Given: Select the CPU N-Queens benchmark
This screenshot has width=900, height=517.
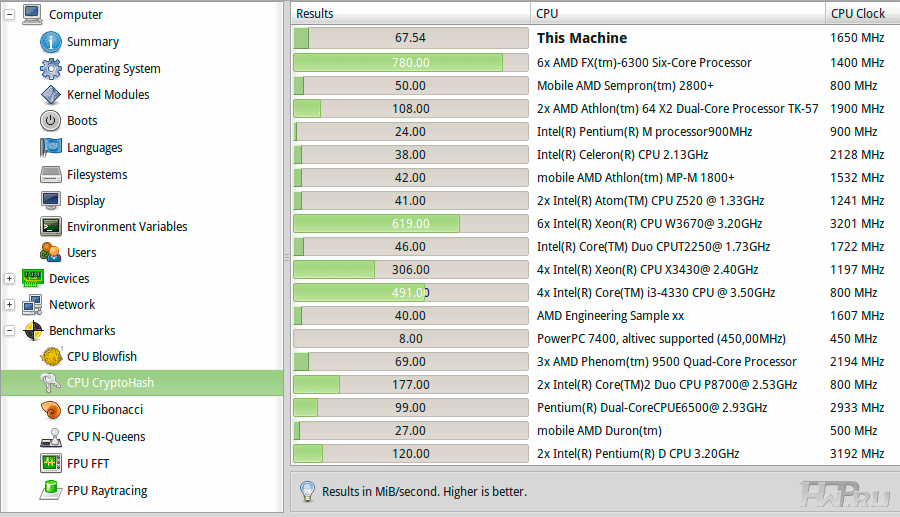Looking at the screenshot, I should [106, 437].
